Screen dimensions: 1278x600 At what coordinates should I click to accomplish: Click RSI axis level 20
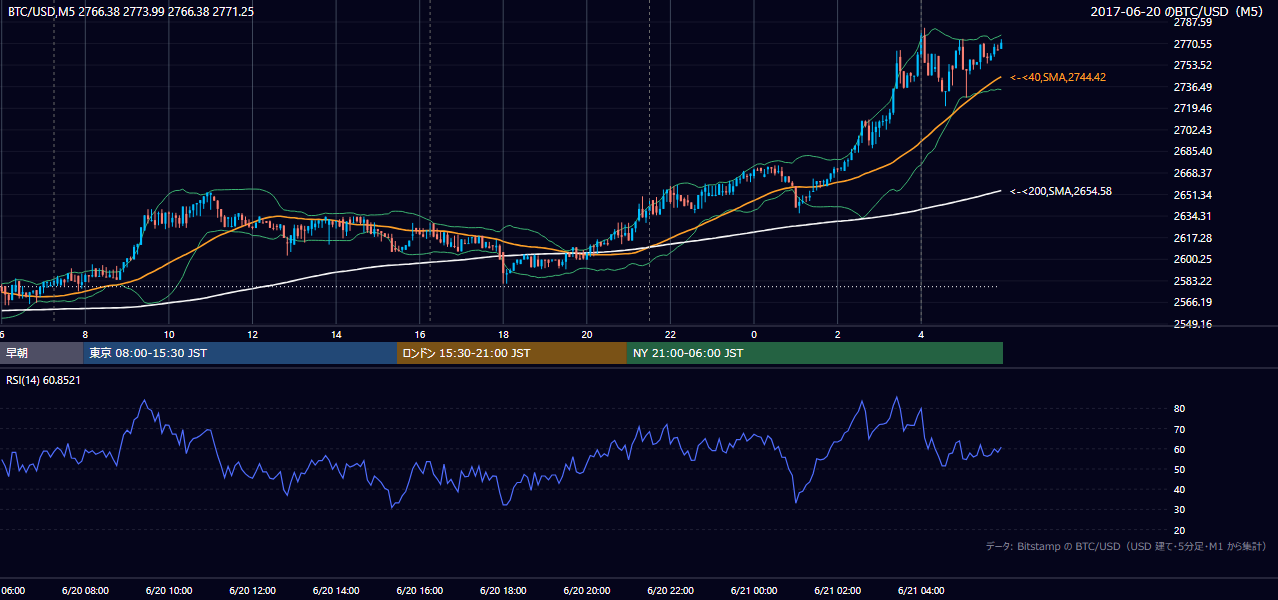(x=1179, y=530)
